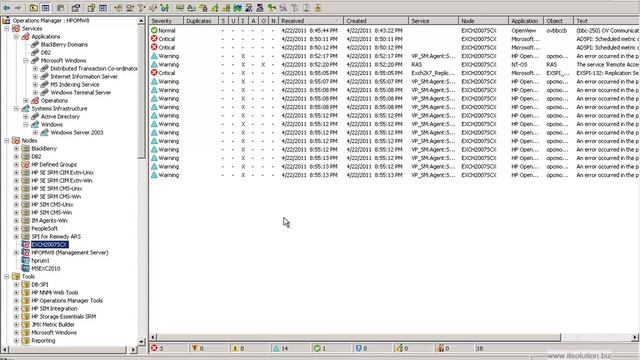640x360 pixels.
Task: Sort by the Application column header
Action: coord(526,21)
